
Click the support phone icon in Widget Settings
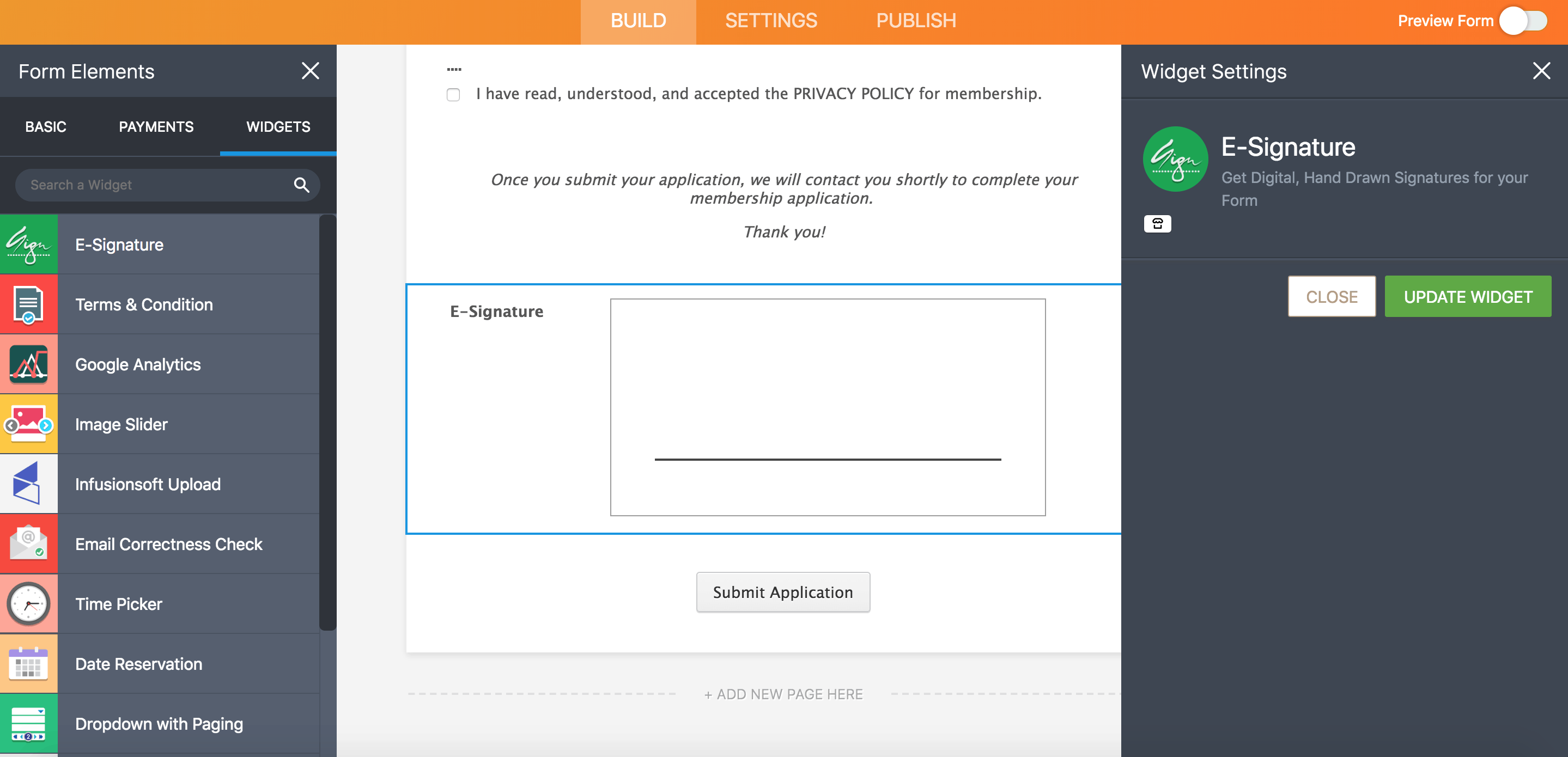(1157, 224)
